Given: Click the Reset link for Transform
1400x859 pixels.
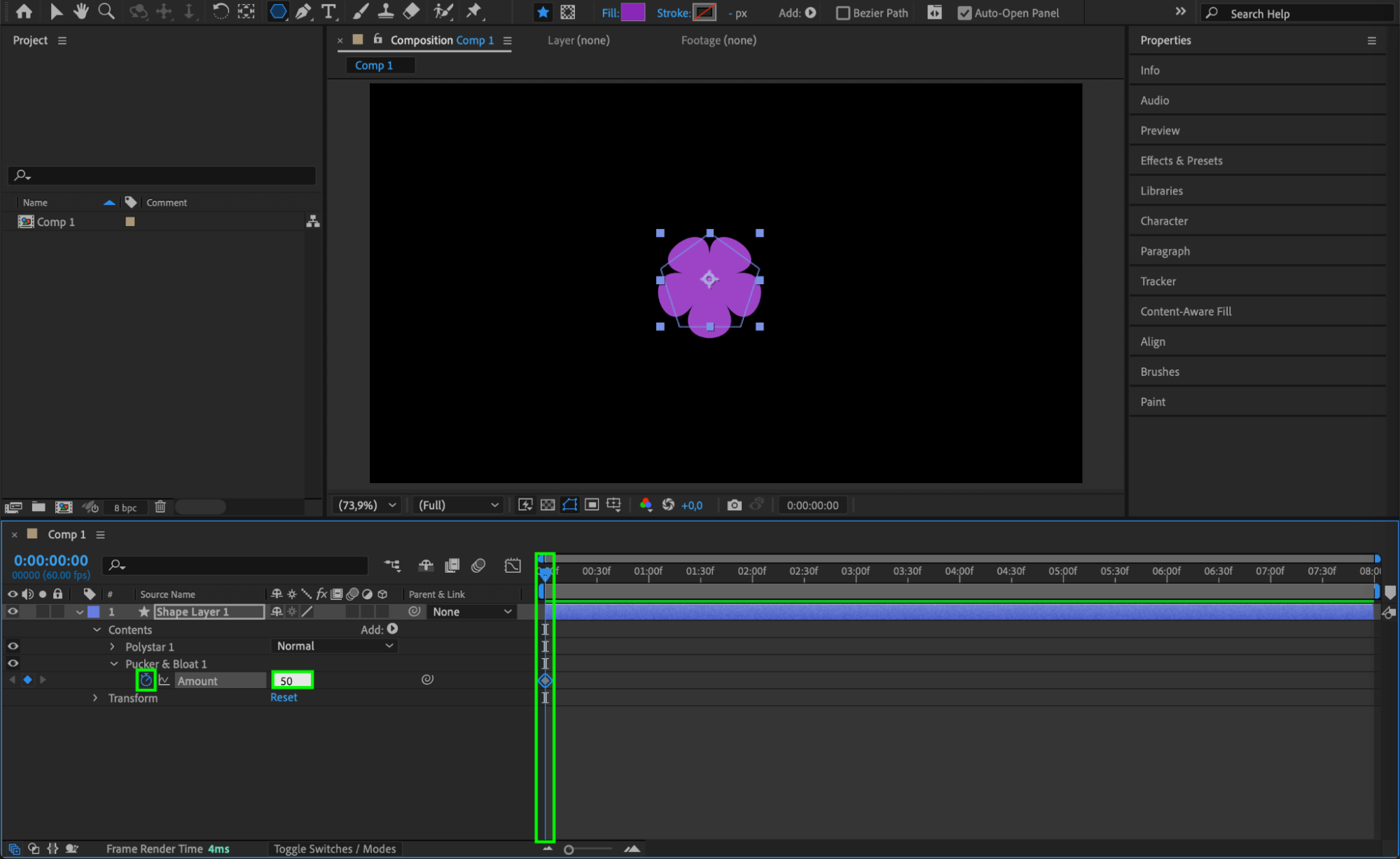Looking at the screenshot, I should pos(284,697).
